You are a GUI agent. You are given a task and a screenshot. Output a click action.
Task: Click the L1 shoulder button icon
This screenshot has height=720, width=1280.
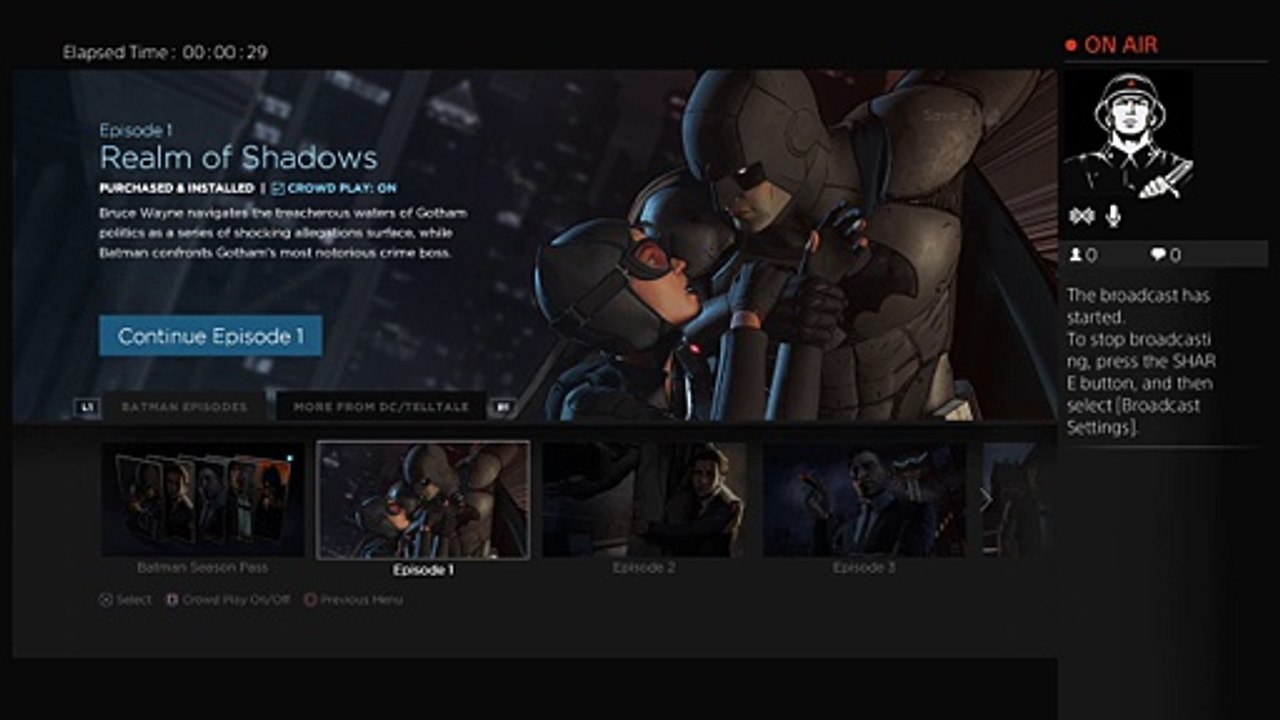click(87, 407)
